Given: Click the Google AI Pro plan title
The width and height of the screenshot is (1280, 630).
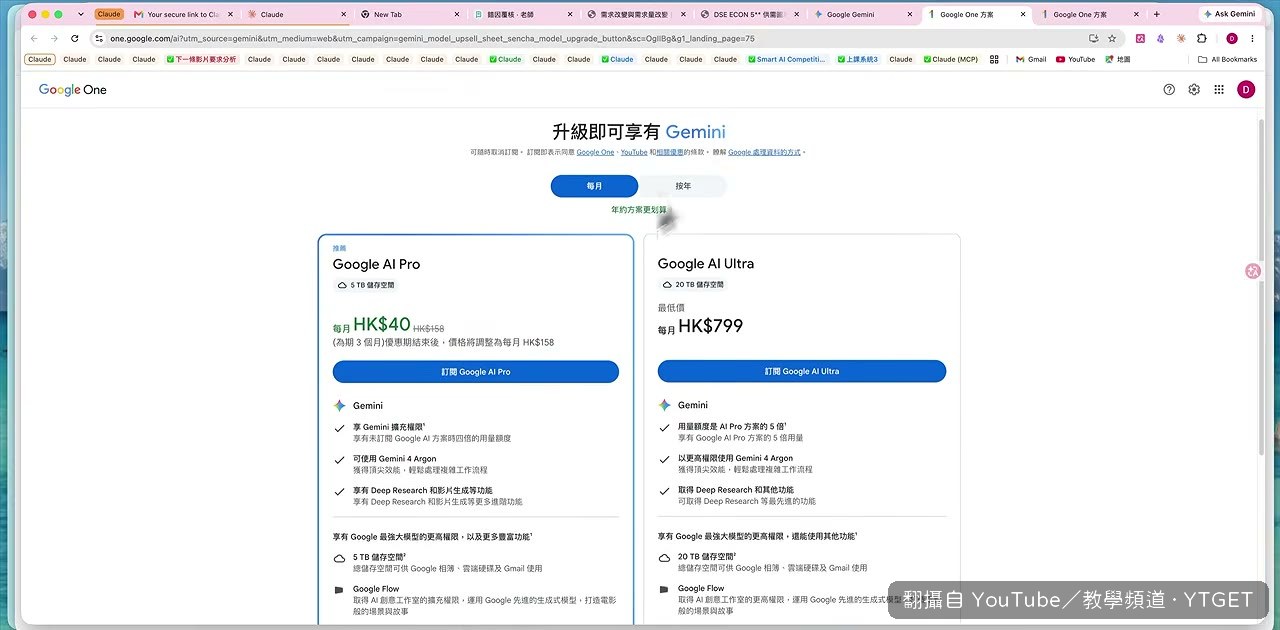Looking at the screenshot, I should tap(376, 264).
